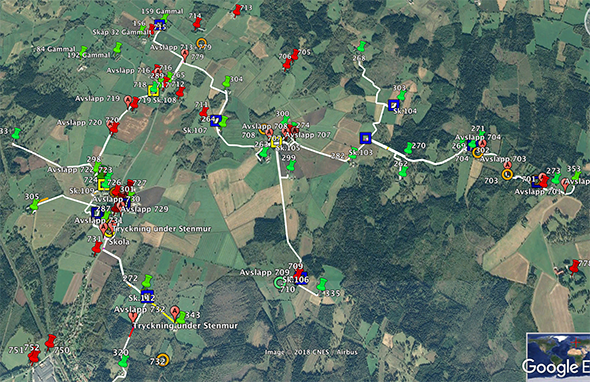Select the yellow square marker Sk.108
This screenshot has width=590, height=382.
(x=153, y=91)
